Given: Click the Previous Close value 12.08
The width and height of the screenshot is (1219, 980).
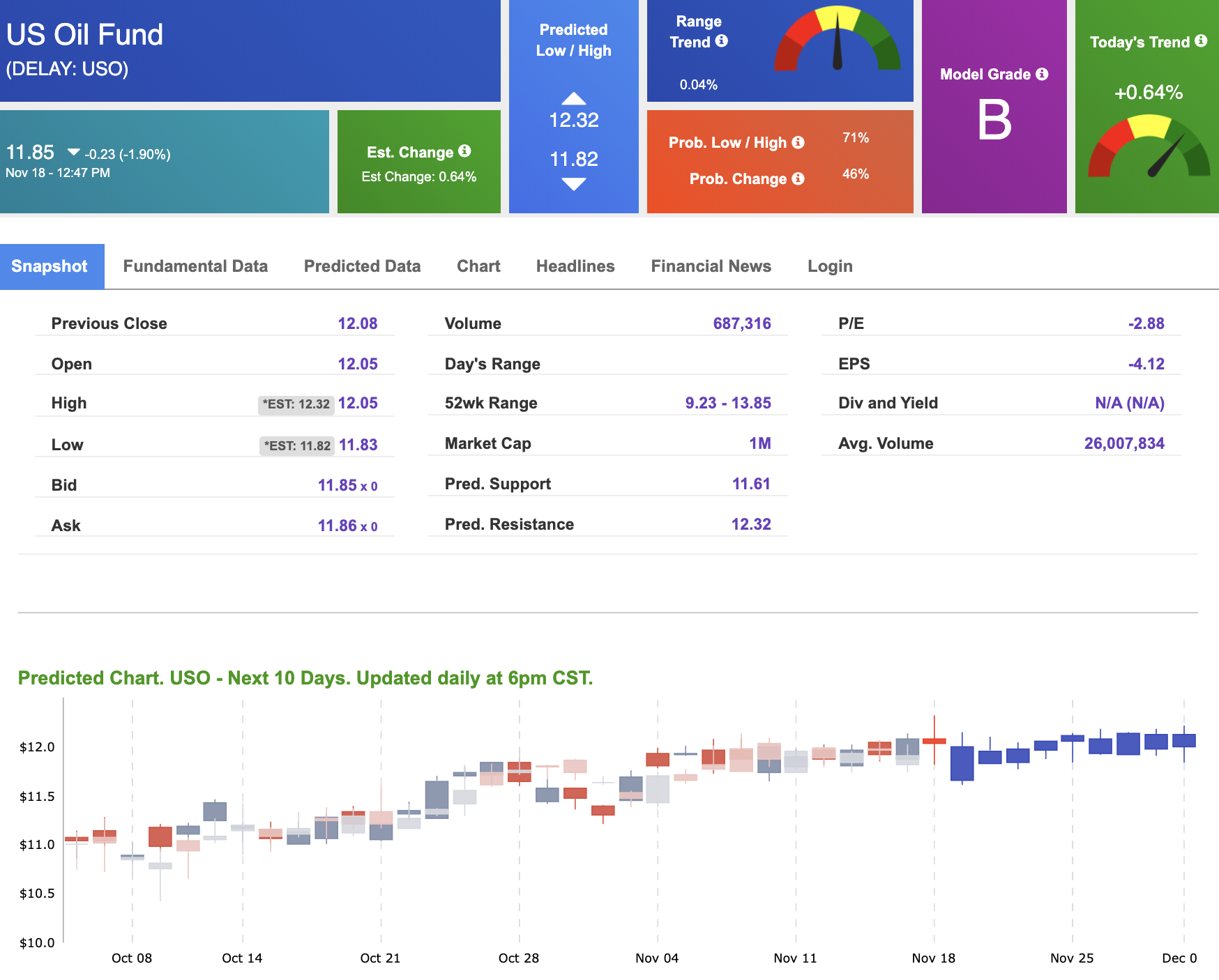Looking at the screenshot, I should pyautogui.click(x=358, y=323).
